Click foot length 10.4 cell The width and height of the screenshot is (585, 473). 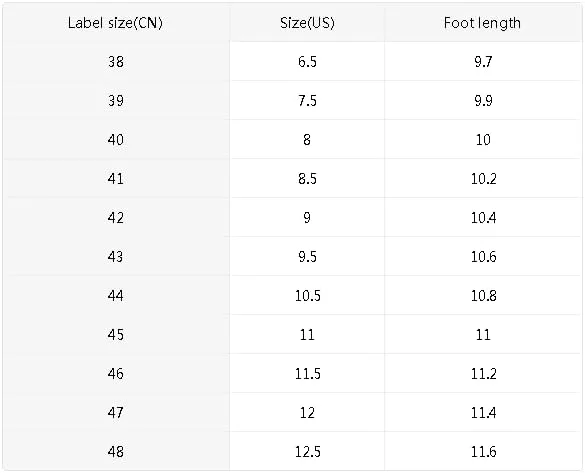pyautogui.click(x=483, y=217)
